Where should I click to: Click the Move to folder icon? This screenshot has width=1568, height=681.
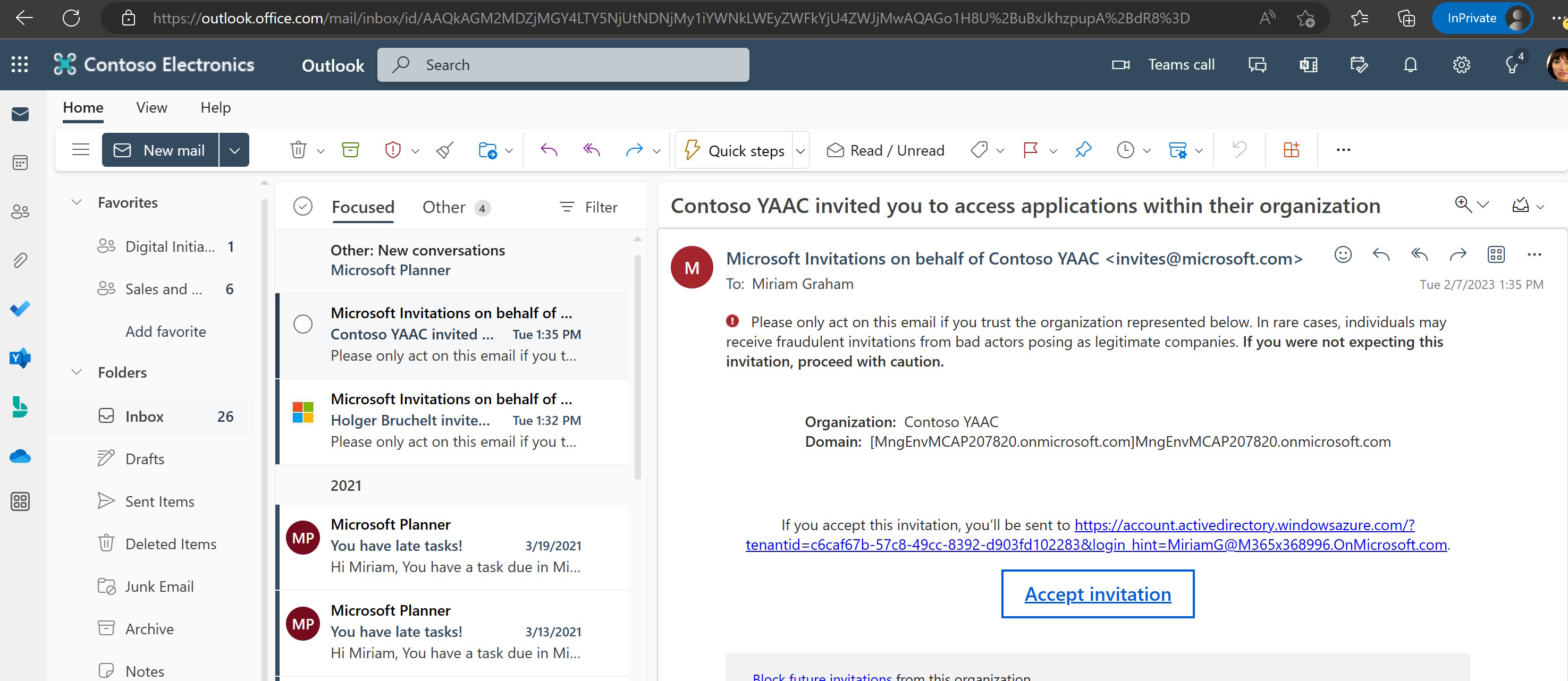click(487, 150)
